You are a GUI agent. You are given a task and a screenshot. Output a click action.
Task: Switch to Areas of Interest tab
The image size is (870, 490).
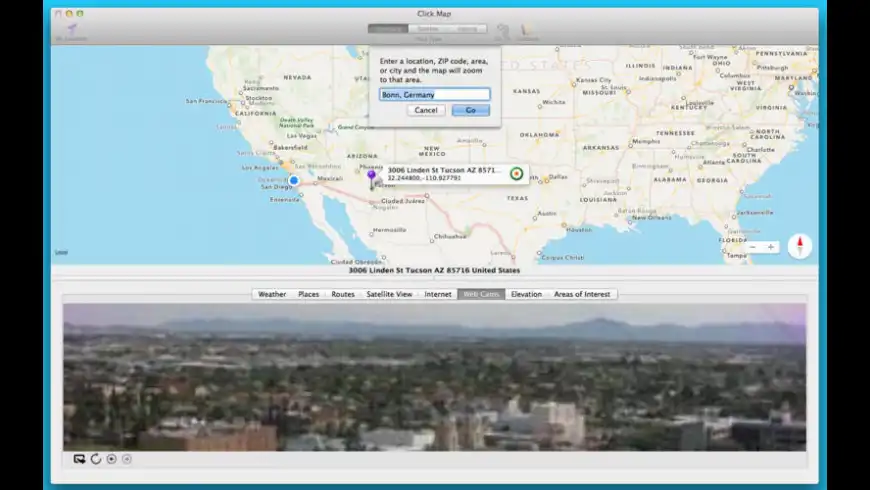[582, 294]
